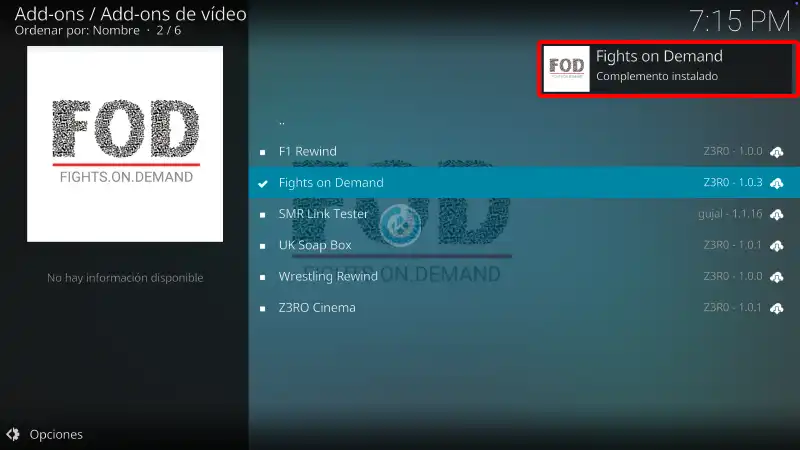Click the installed checkmark beside Fights on Demand
Image resolution: width=800 pixels, height=450 pixels.
click(263, 184)
